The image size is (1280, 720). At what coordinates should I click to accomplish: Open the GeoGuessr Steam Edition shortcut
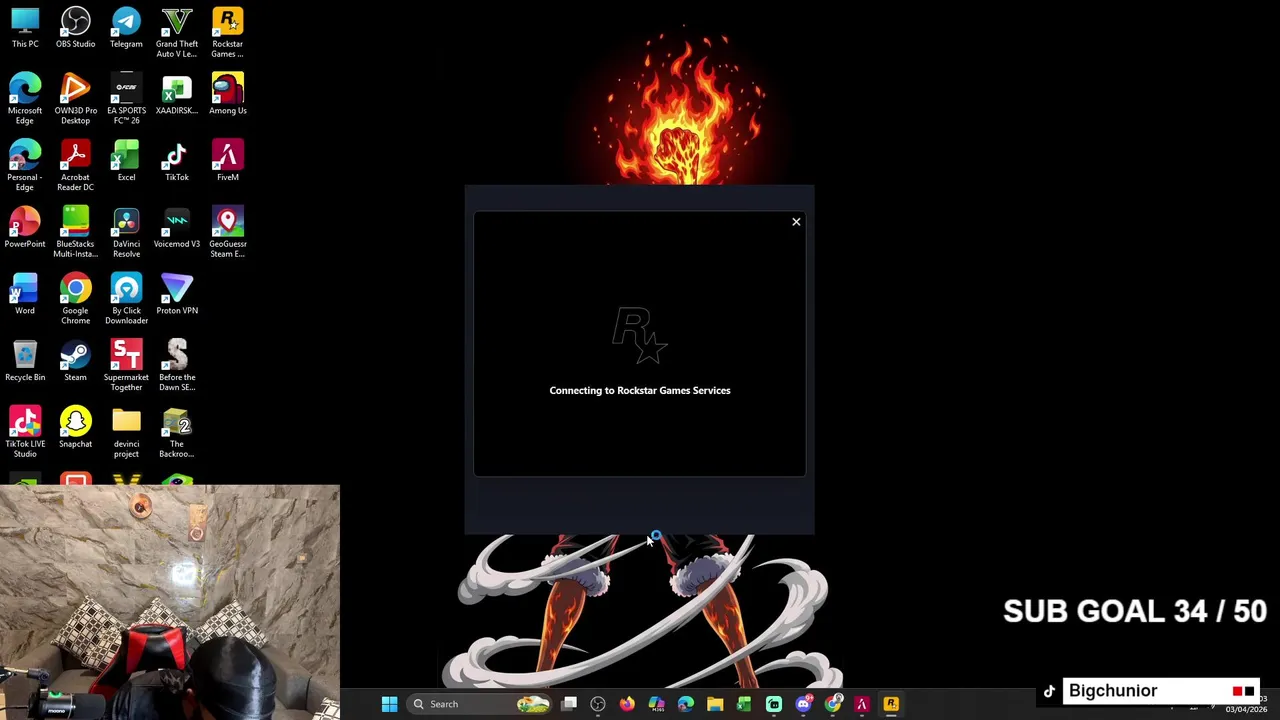coord(227,232)
